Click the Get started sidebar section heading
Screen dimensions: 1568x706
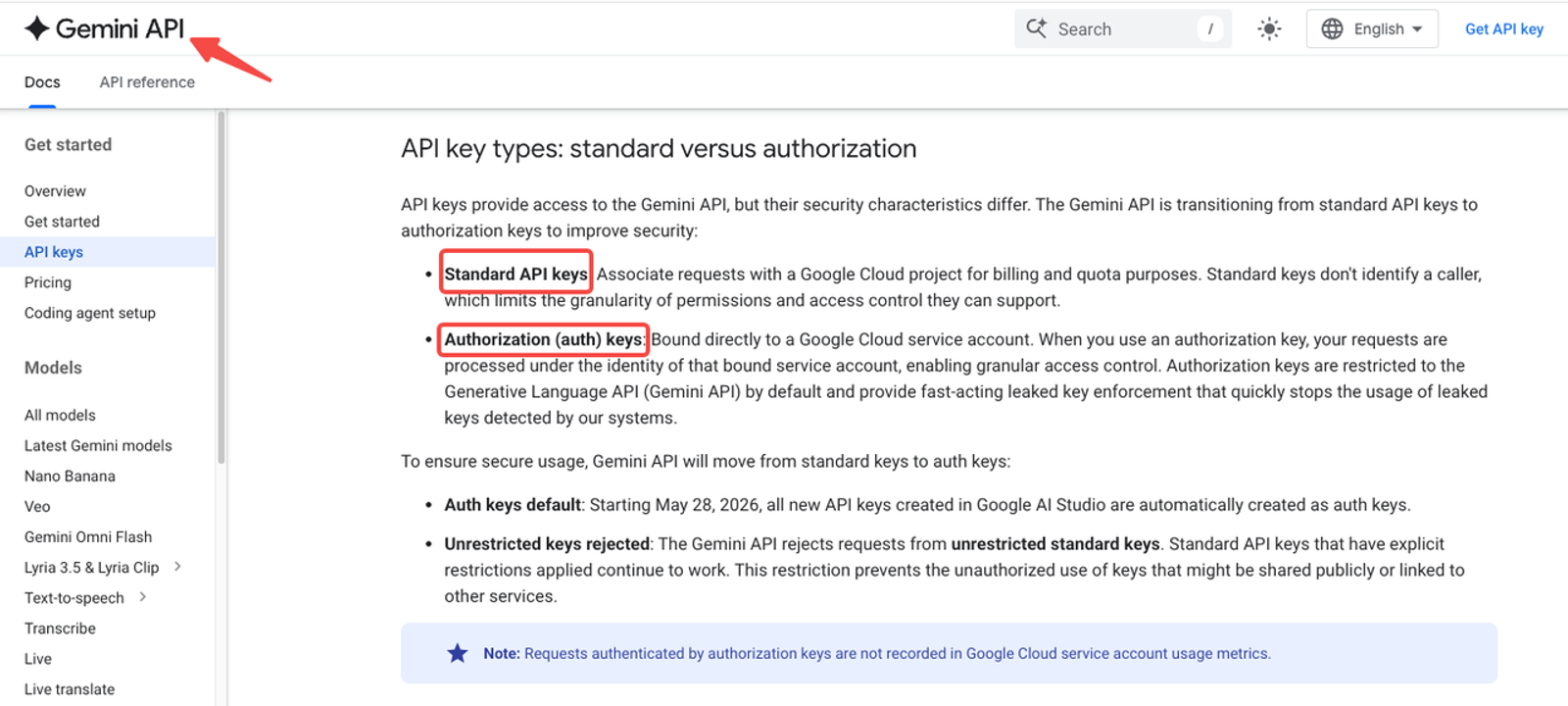(68, 145)
